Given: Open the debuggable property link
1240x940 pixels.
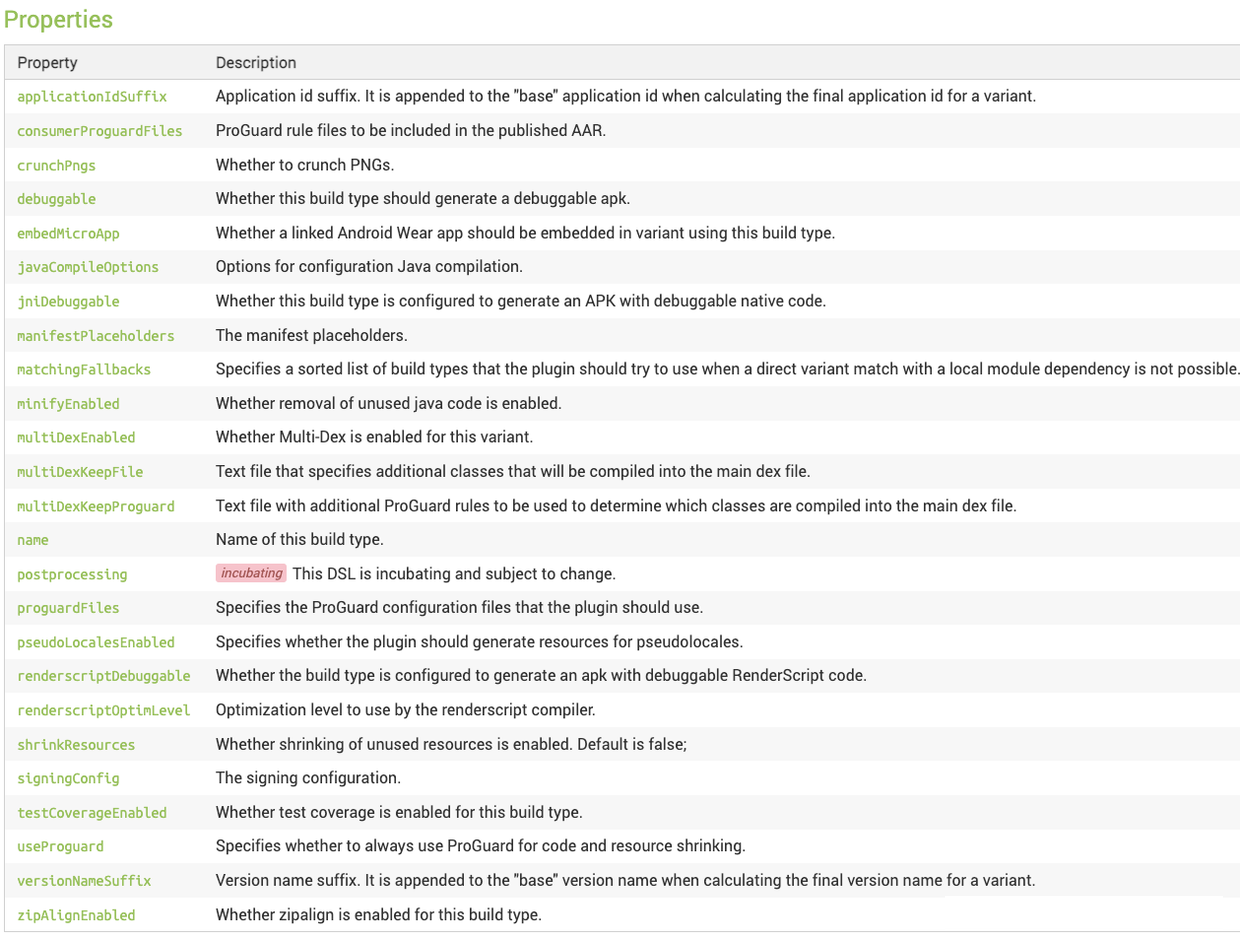Looking at the screenshot, I should tap(56, 199).
